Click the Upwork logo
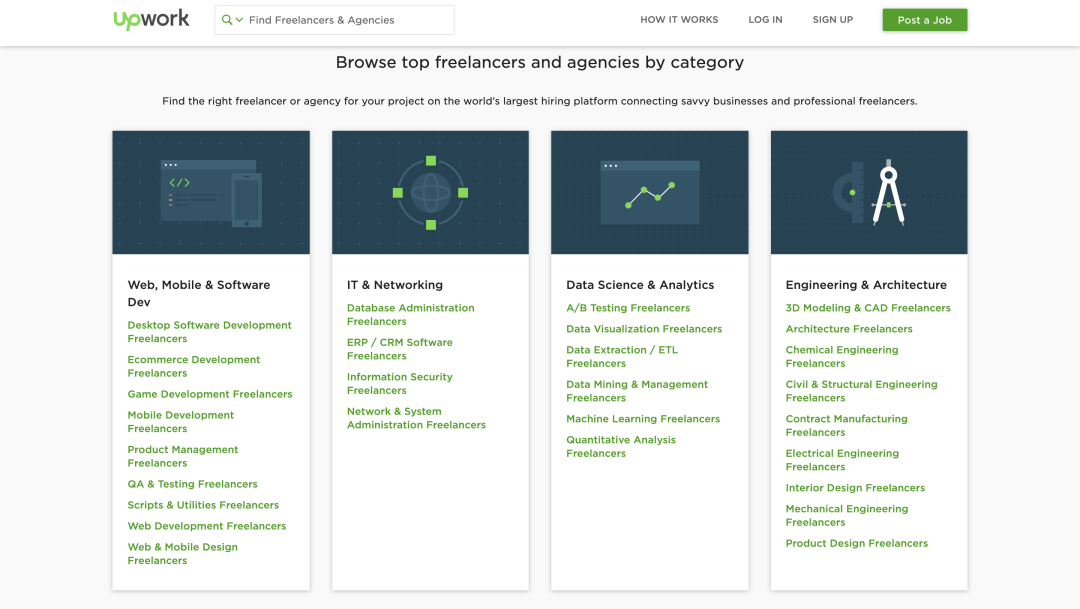1080x609 pixels. pos(151,19)
